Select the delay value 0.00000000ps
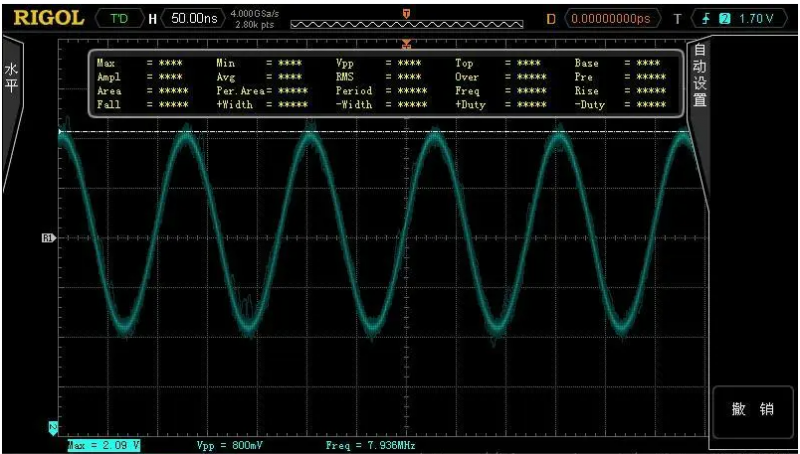800x454 pixels. [x=611, y=19]
